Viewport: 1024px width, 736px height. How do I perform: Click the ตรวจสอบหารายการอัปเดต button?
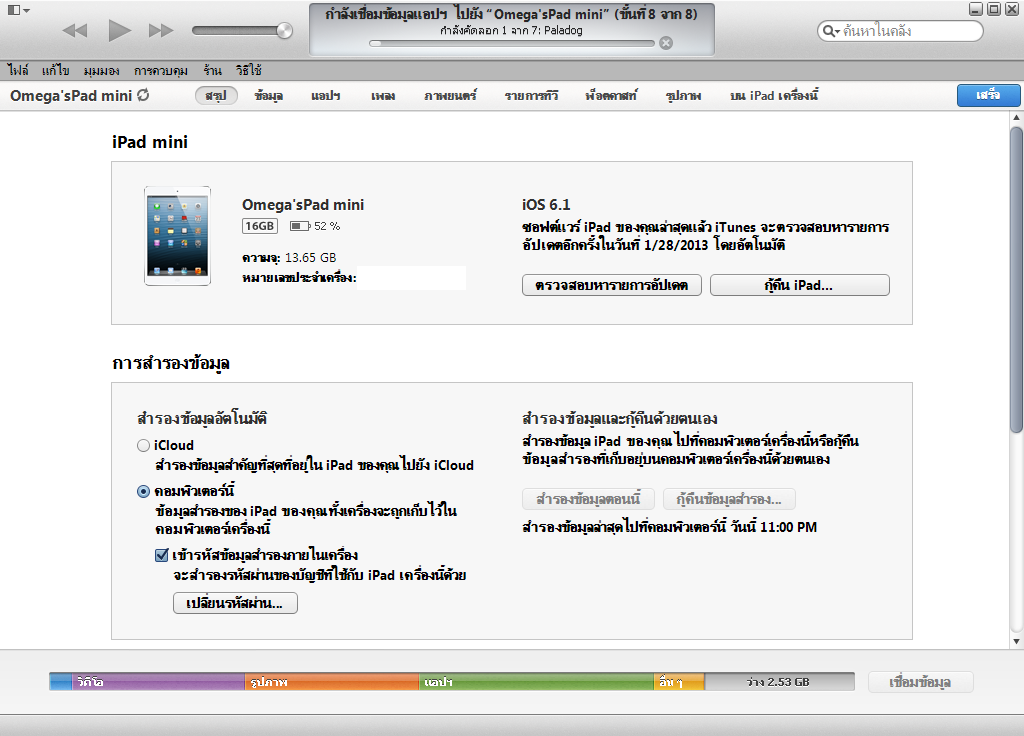612,285
